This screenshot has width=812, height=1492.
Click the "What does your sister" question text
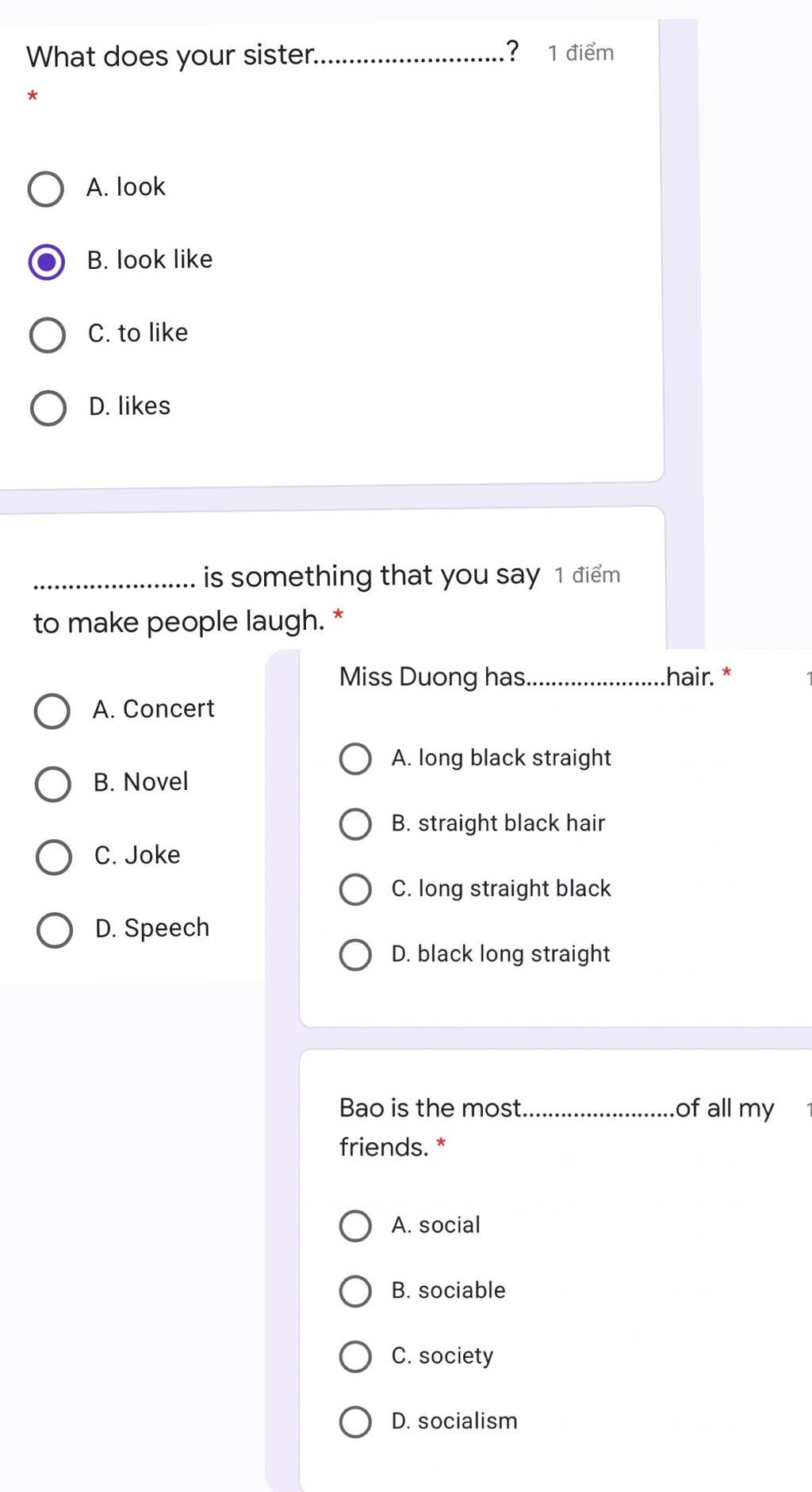(x=170, y=56)
